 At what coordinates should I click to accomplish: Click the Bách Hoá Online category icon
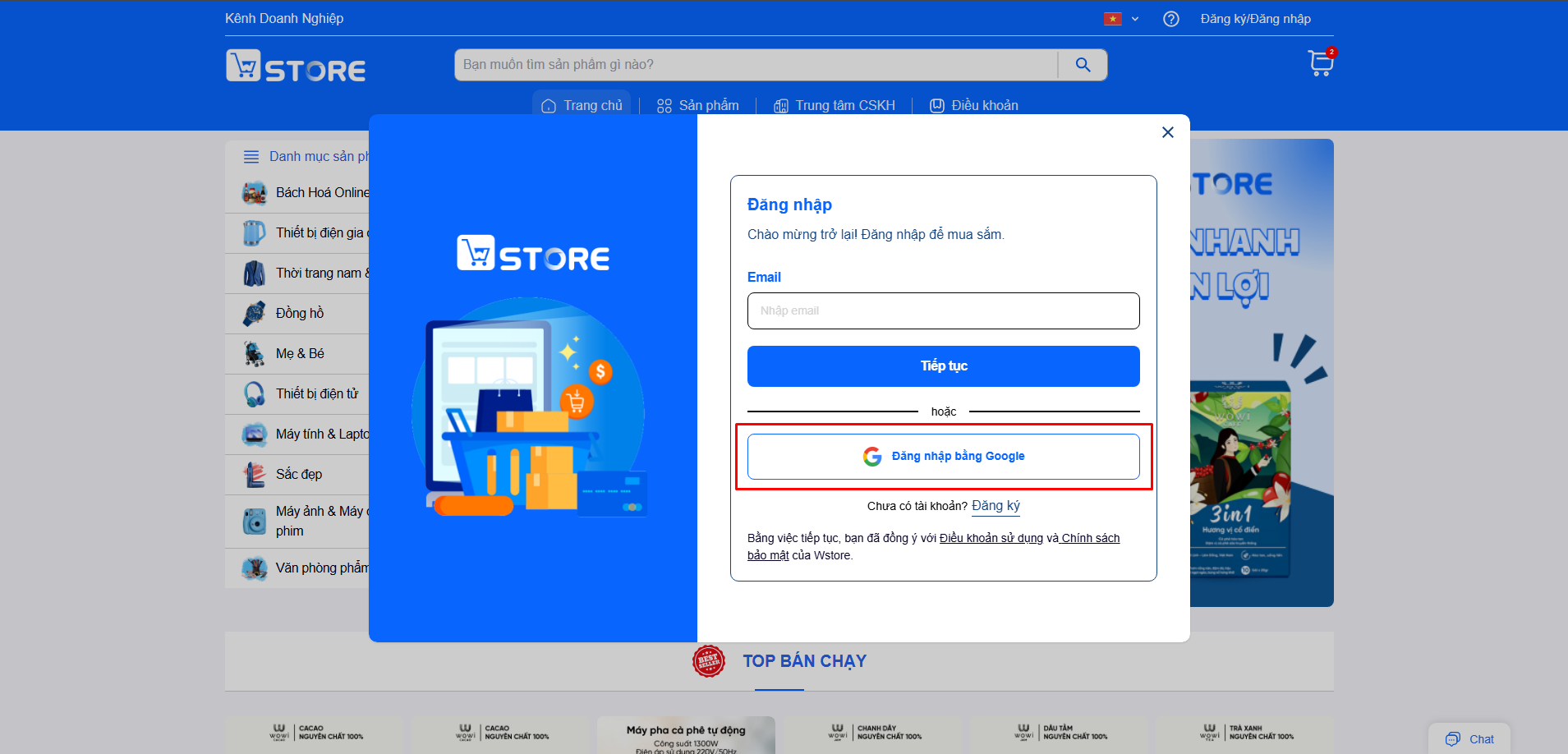pos(255,193)
